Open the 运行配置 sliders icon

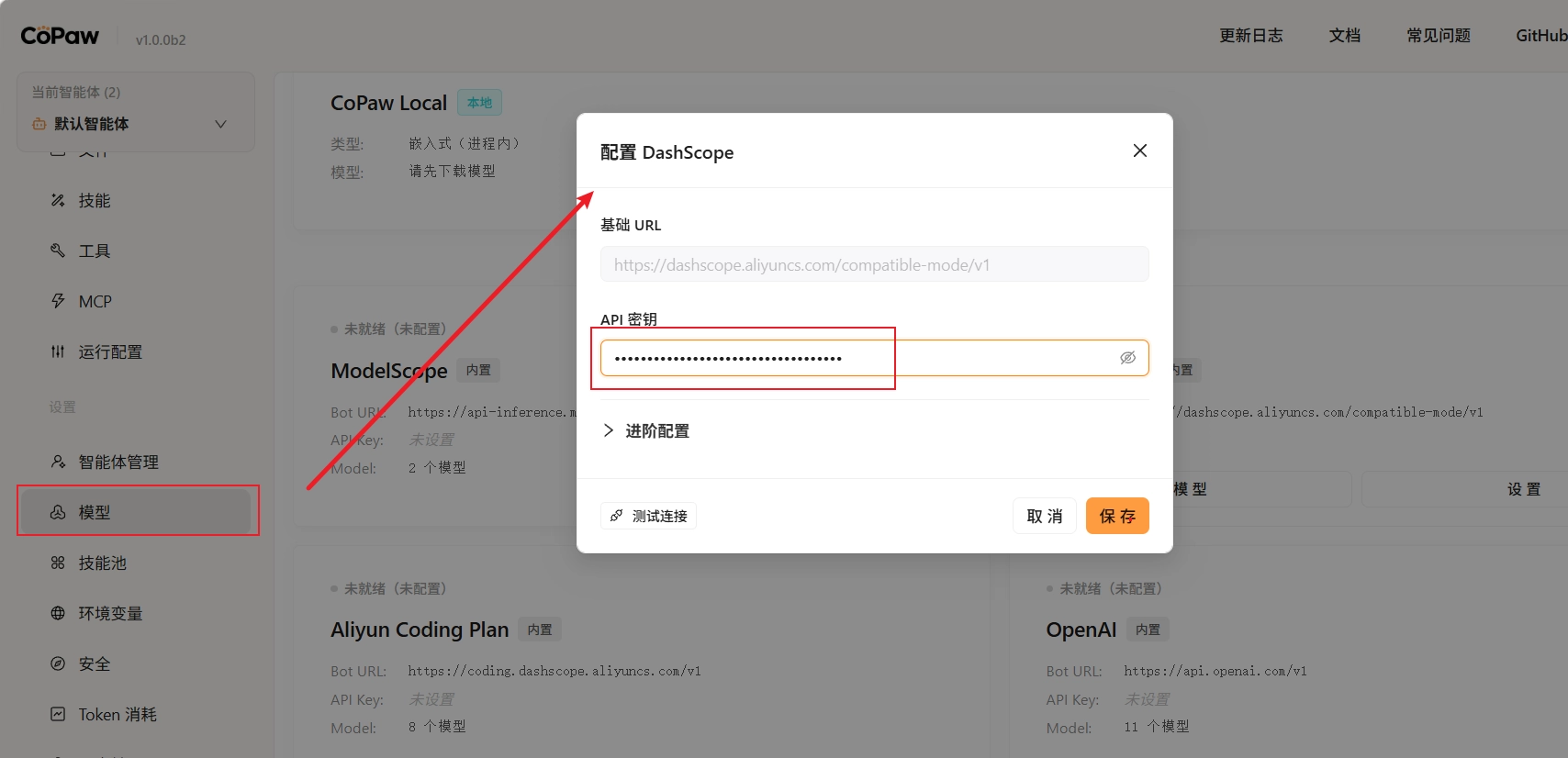pos(58,351)
